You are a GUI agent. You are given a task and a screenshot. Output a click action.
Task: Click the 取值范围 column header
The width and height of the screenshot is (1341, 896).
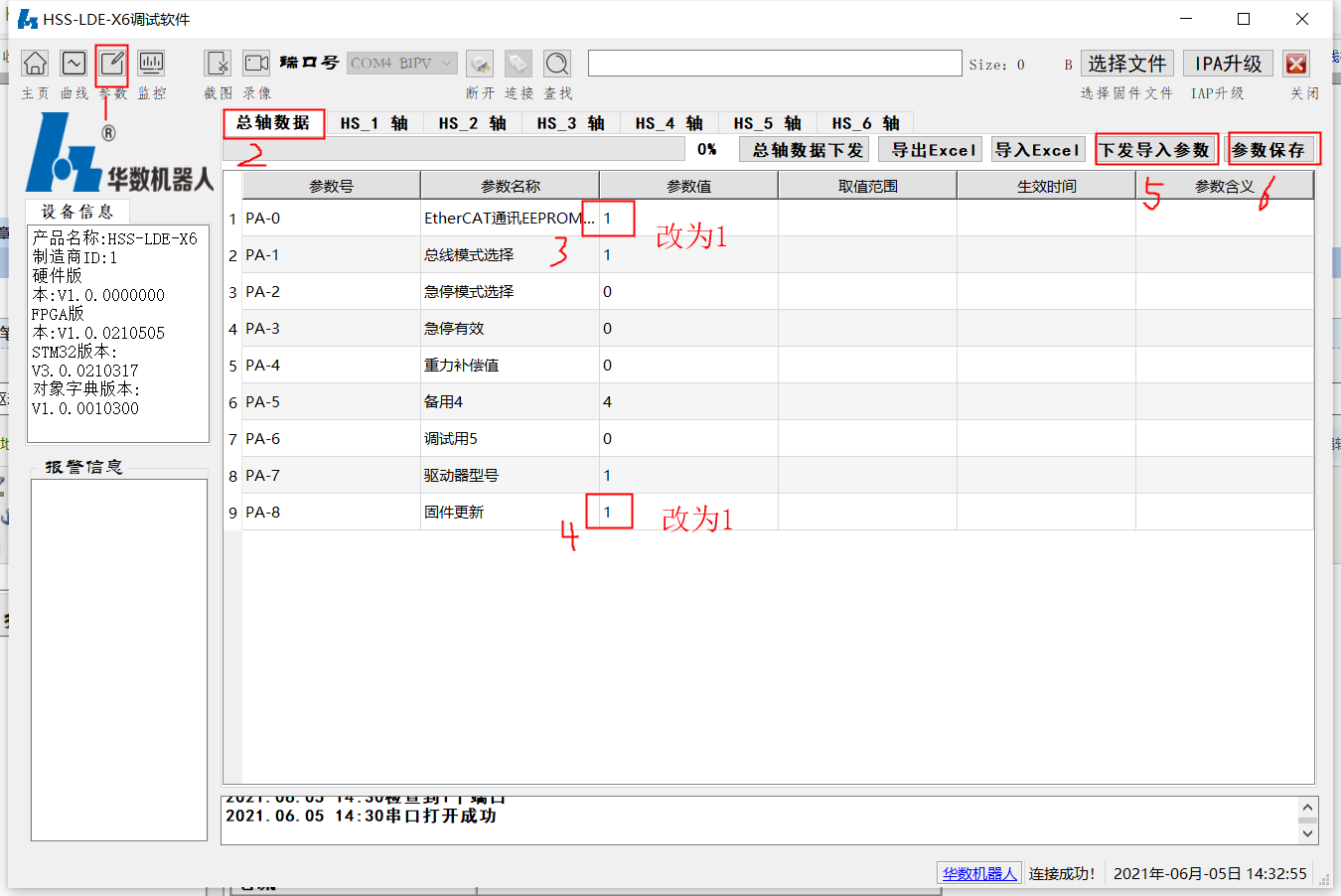(x=867, y=186)
